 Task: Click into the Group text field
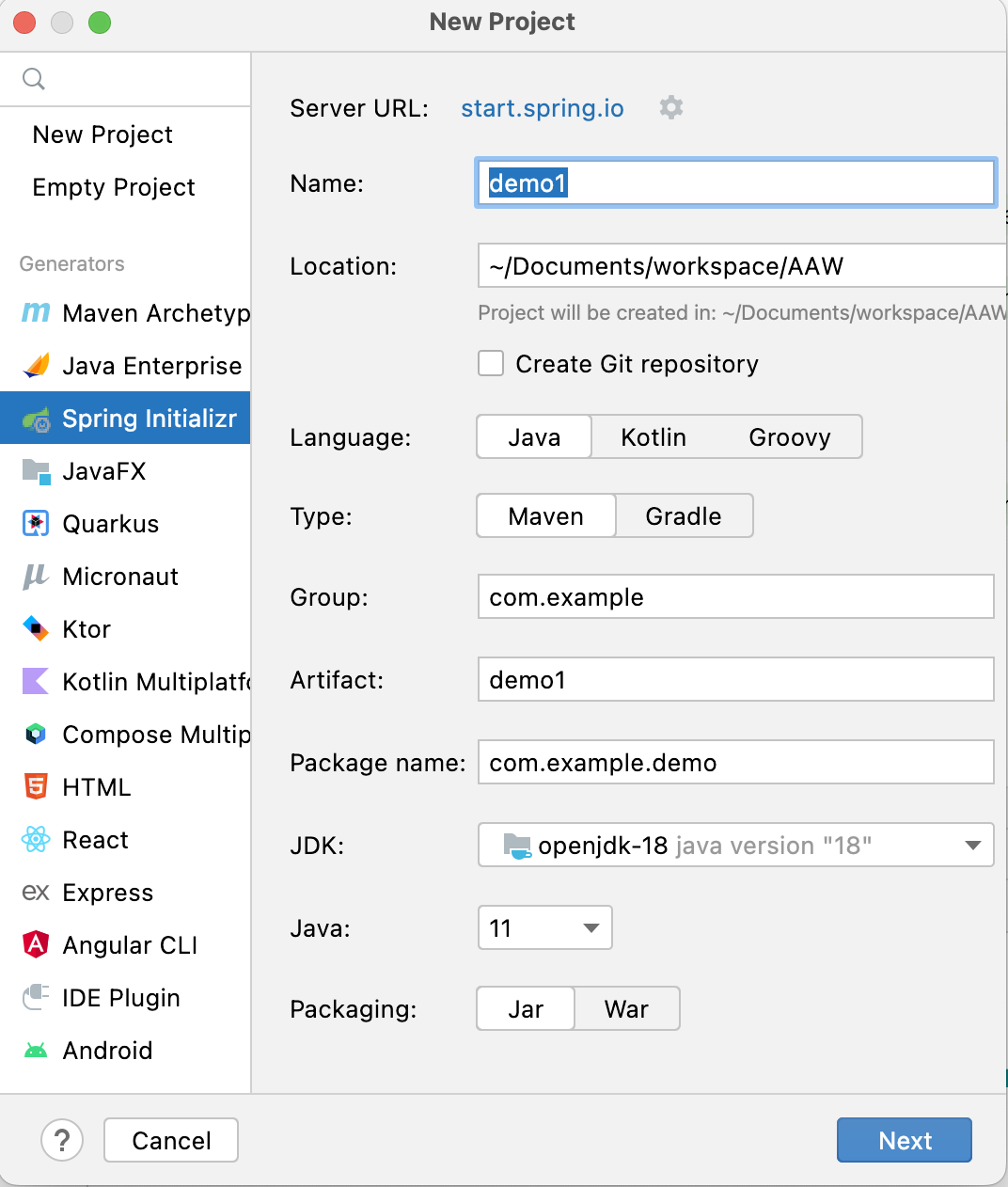(735, 597)
